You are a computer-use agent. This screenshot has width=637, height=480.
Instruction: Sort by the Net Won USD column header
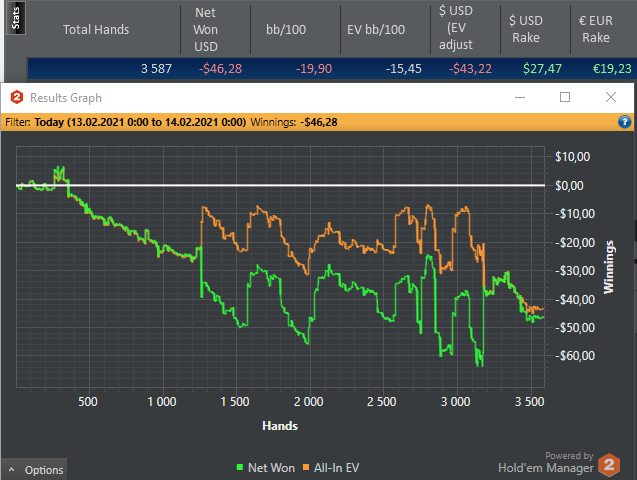206,29
